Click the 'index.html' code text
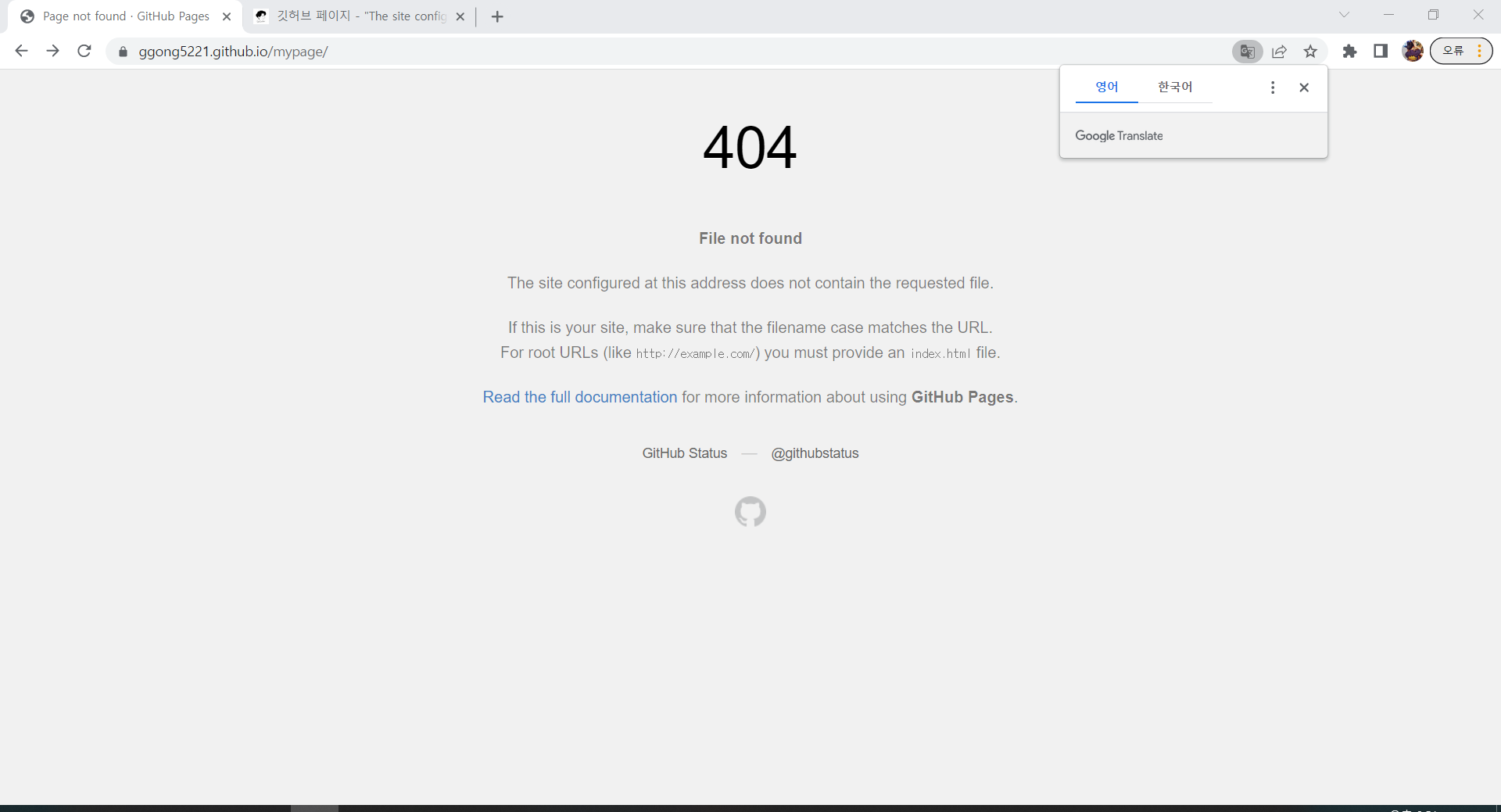Image resolution: width=1501 pixels, height=812 pixels. point(940,354)
